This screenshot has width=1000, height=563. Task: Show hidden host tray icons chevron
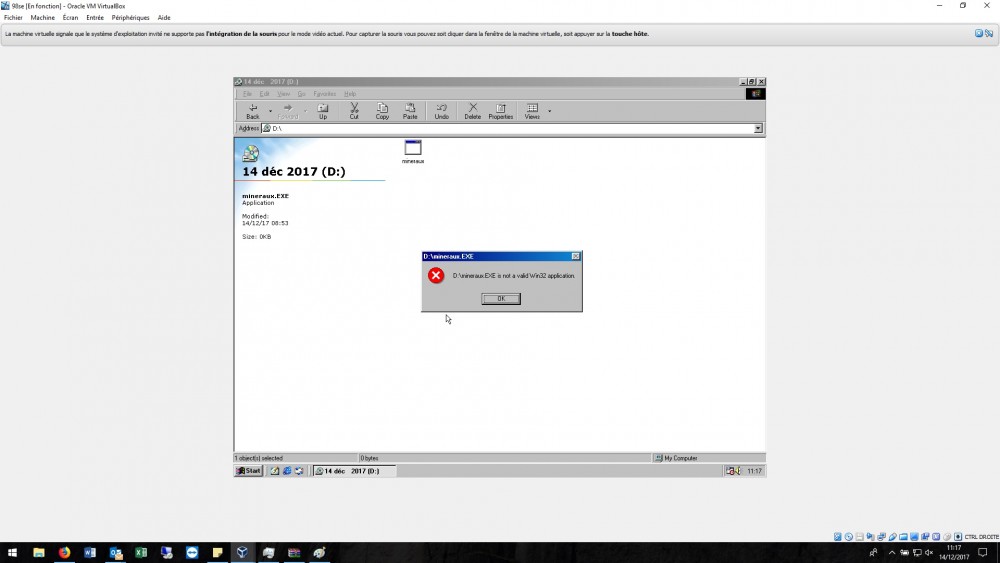(x=892, y=553)
